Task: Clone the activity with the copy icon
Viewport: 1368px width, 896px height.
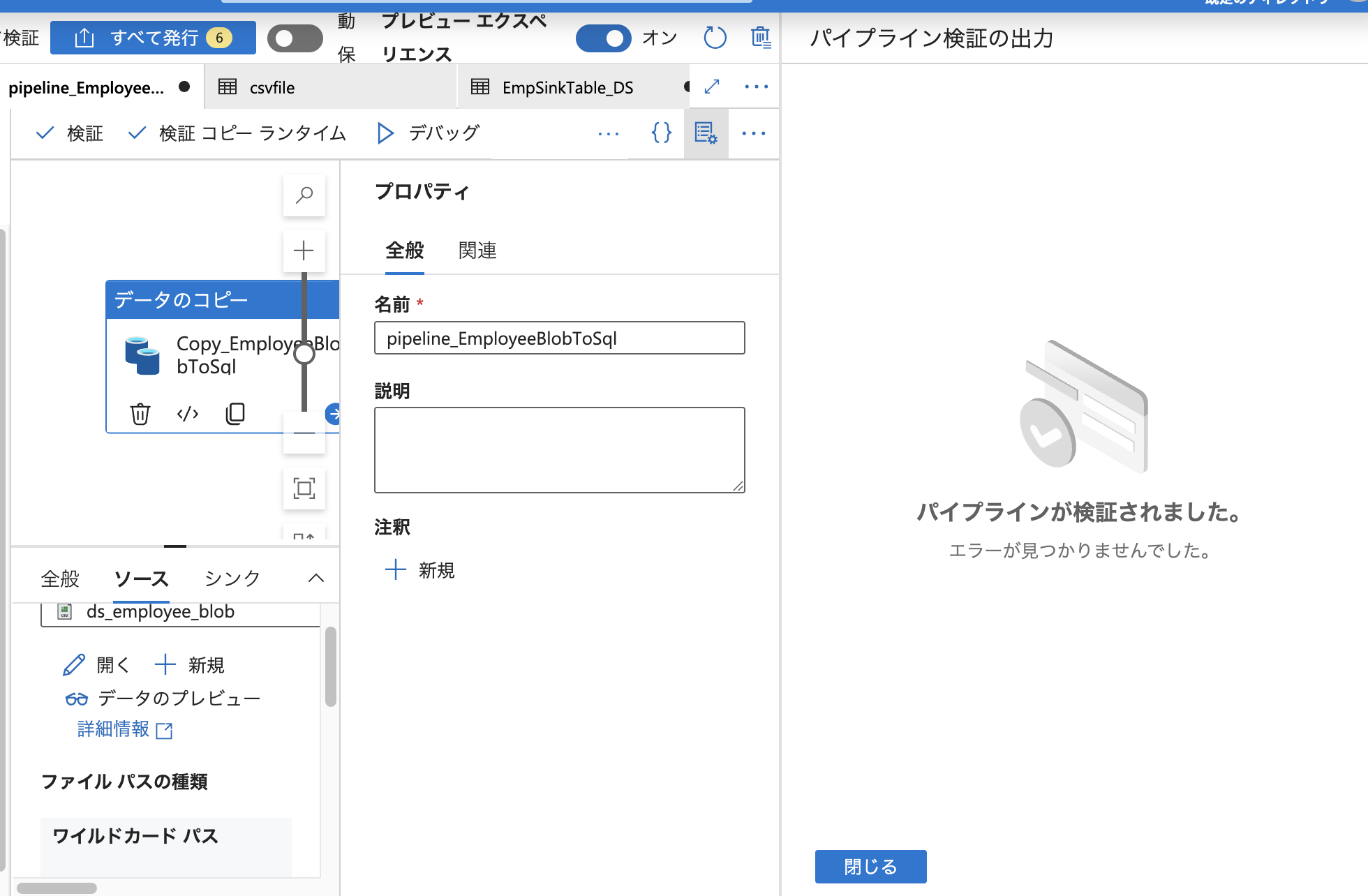Action: coord(235,413)
